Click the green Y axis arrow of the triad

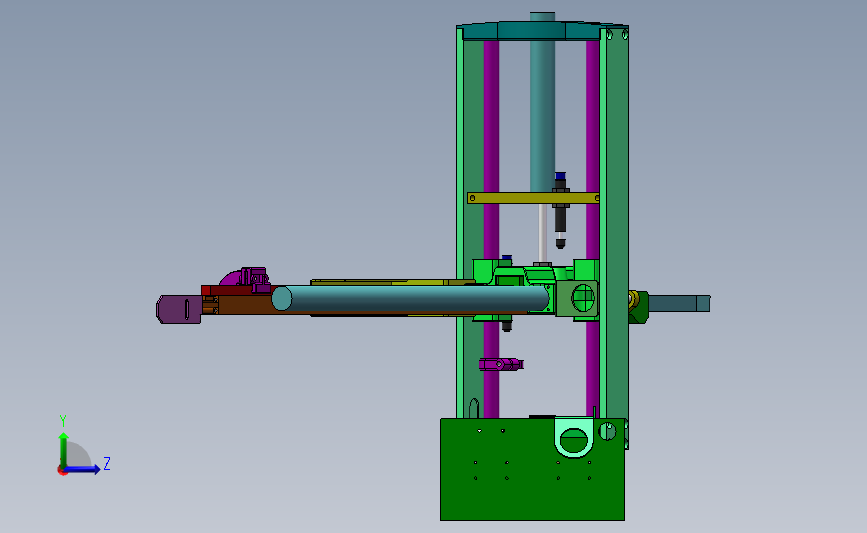tap(63, 449)
